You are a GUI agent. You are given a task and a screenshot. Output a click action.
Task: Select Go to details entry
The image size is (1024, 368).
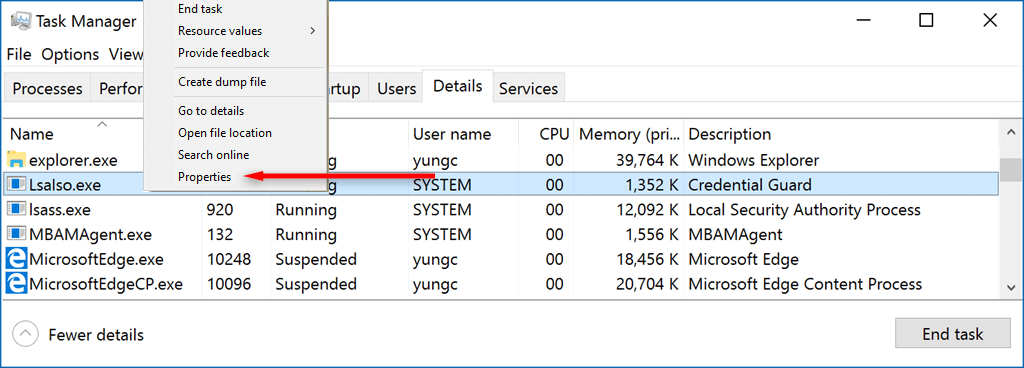click(x=211, y=111)
